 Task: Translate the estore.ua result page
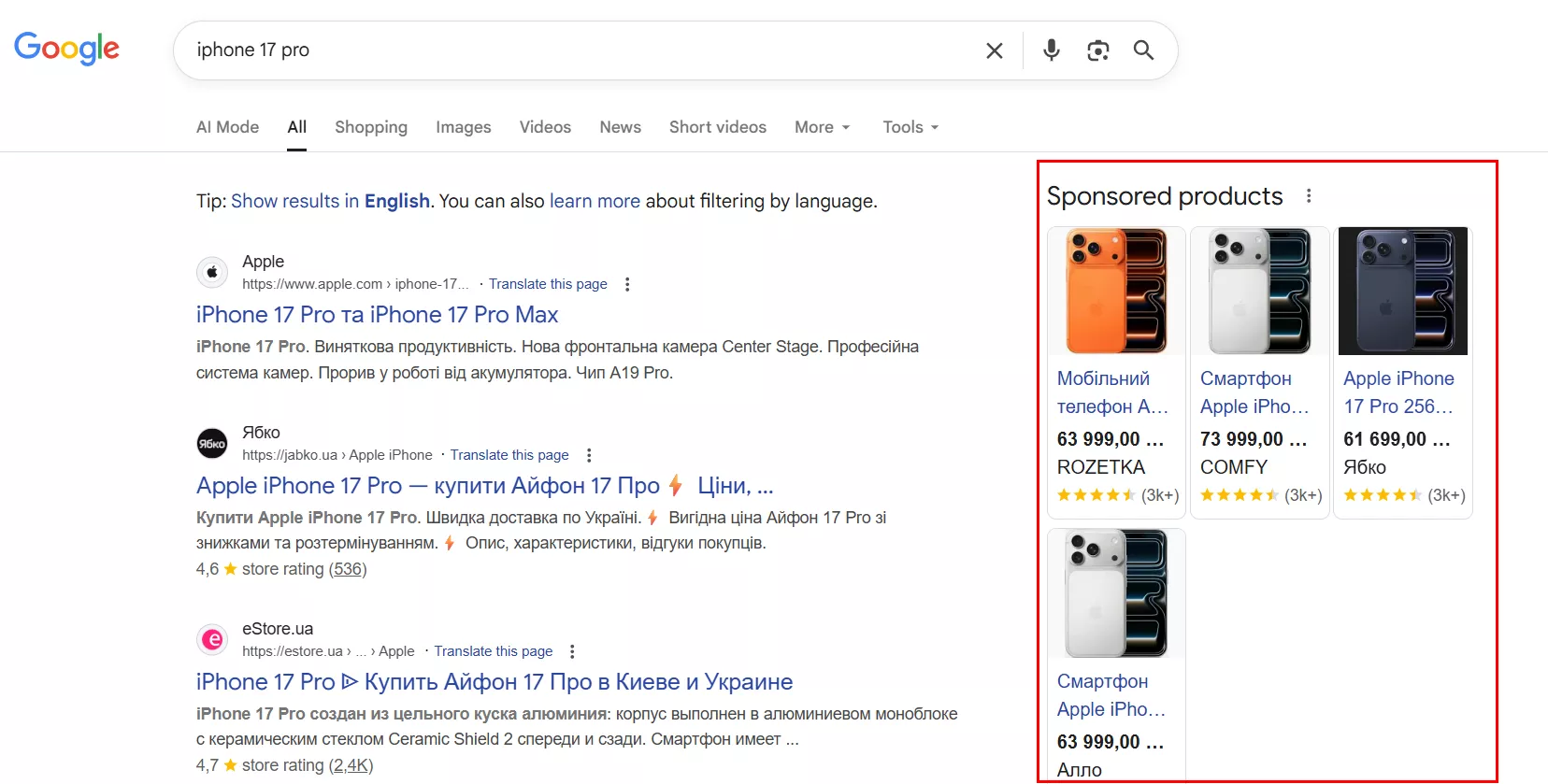[493, 651]
